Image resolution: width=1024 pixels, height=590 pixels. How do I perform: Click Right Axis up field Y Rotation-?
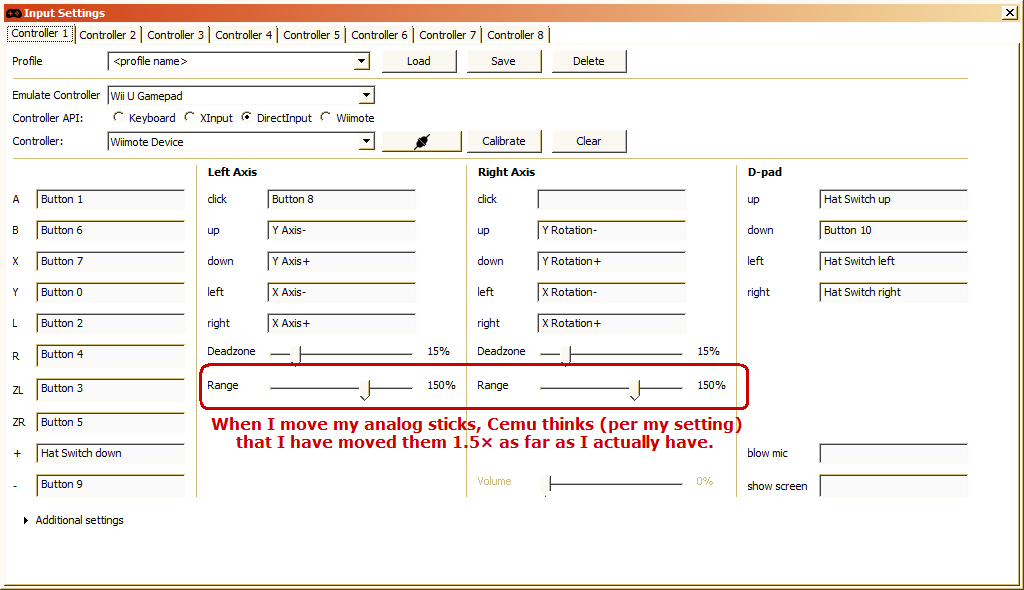(x=611, y=231)
